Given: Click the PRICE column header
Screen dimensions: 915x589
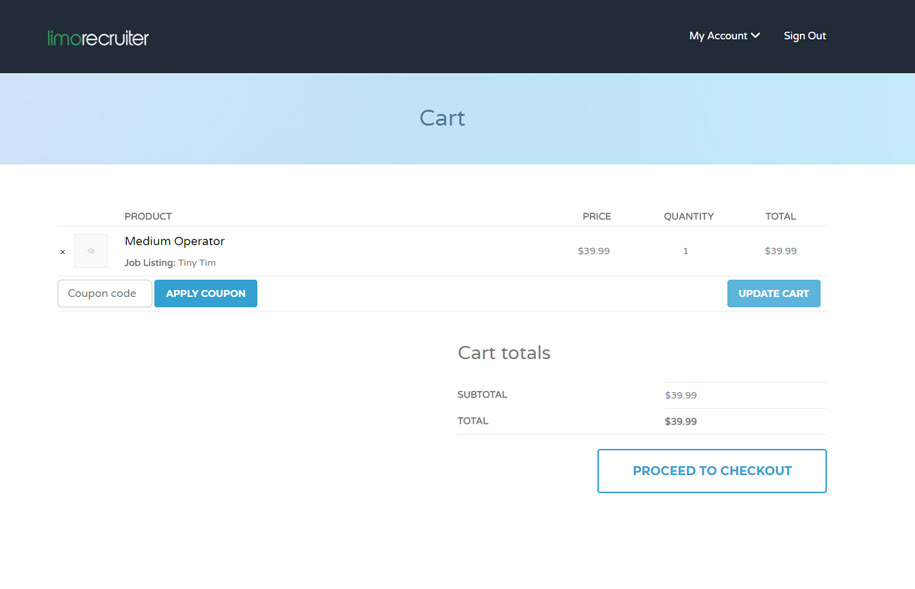Looking at the screenshot, I should (x=596, y=216).
